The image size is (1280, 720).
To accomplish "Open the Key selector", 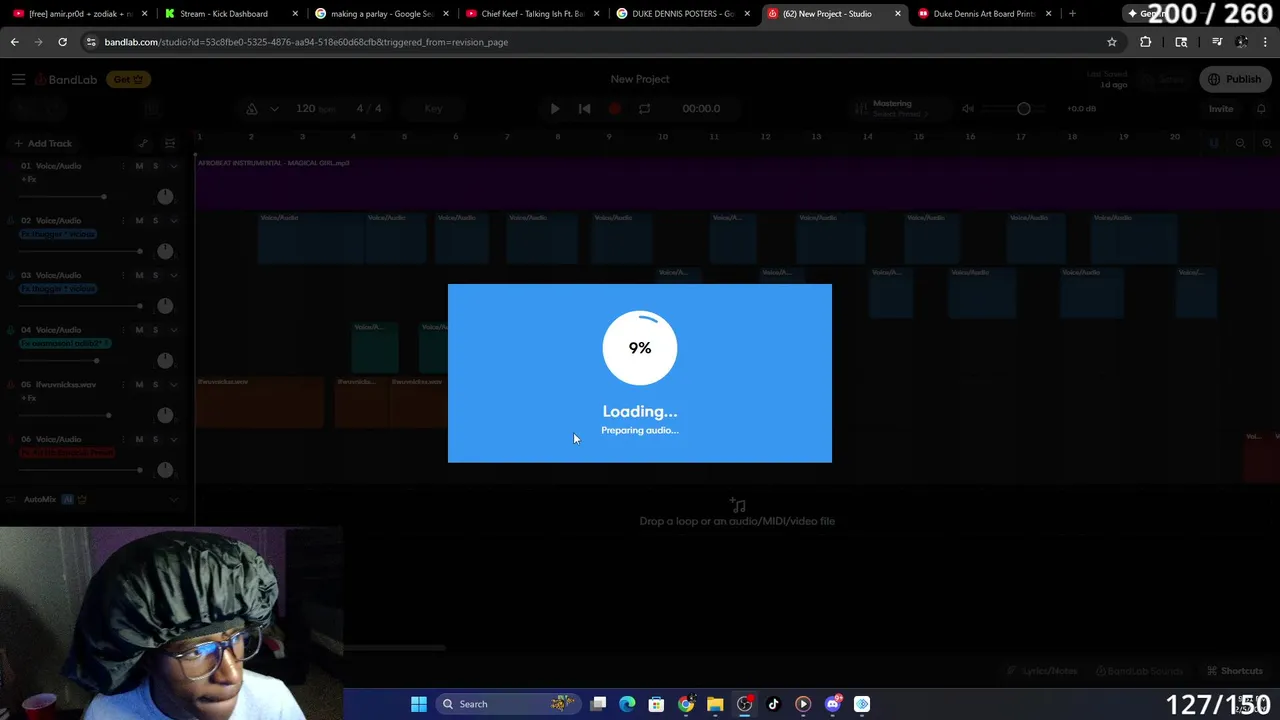I will pos(433,108).
